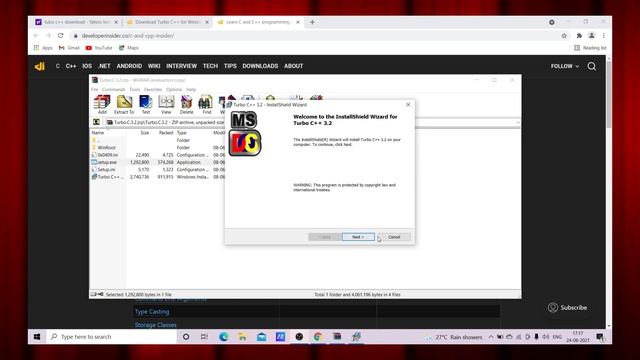
Task: Open a new Chrome tab
Action: point(312,22)
